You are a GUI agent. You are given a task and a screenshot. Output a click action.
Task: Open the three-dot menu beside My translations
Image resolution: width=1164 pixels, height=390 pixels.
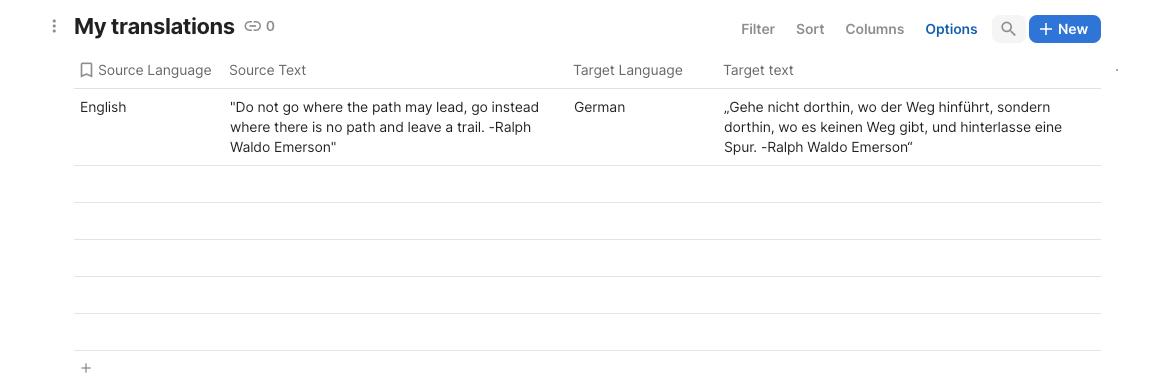tap(53, 27)
